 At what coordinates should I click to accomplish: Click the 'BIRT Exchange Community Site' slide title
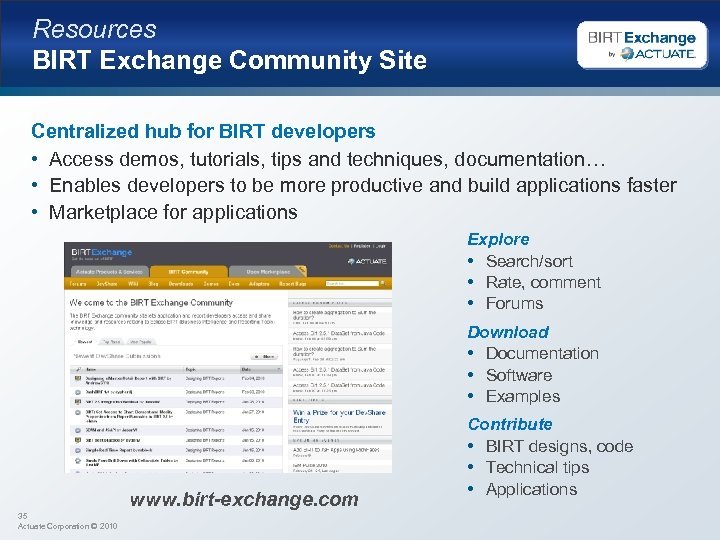pyautogui.click(x=230, y=60)
